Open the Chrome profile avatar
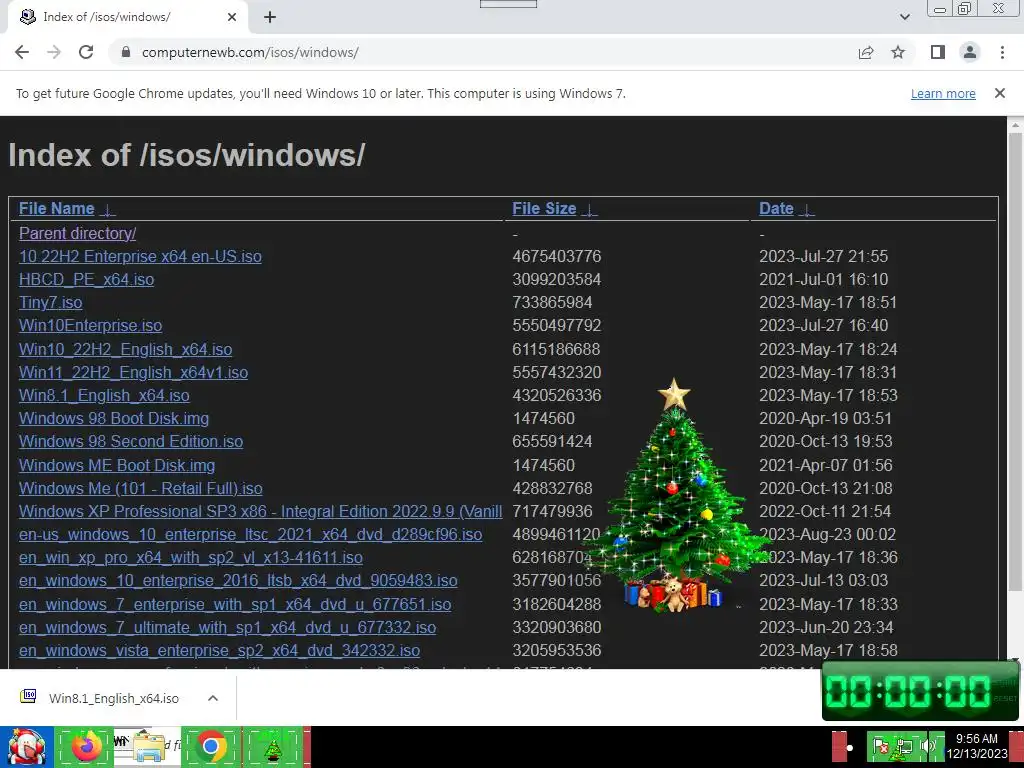The height and width of the screenshot is (768, 1024). [x=970, y=52]
